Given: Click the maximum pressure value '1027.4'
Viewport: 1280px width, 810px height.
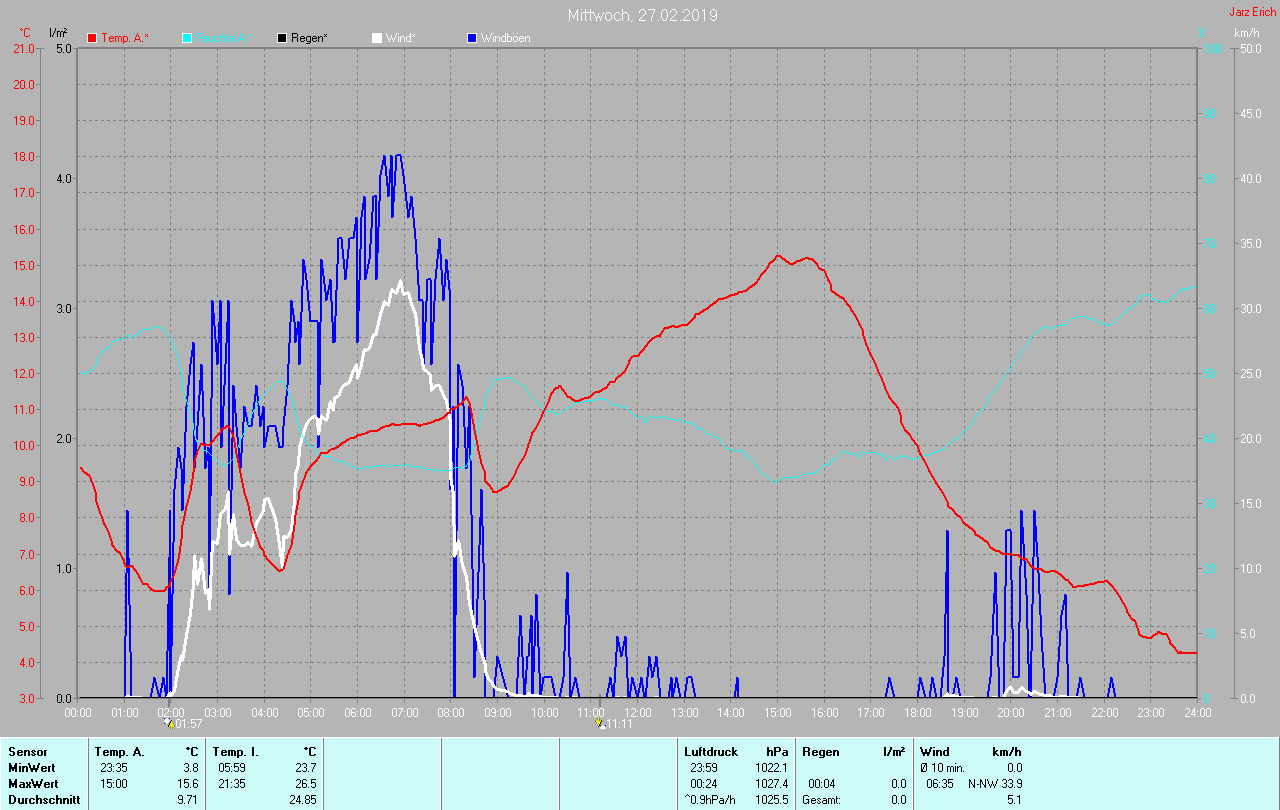Looking at the screenshot, I should coord(772,784).
